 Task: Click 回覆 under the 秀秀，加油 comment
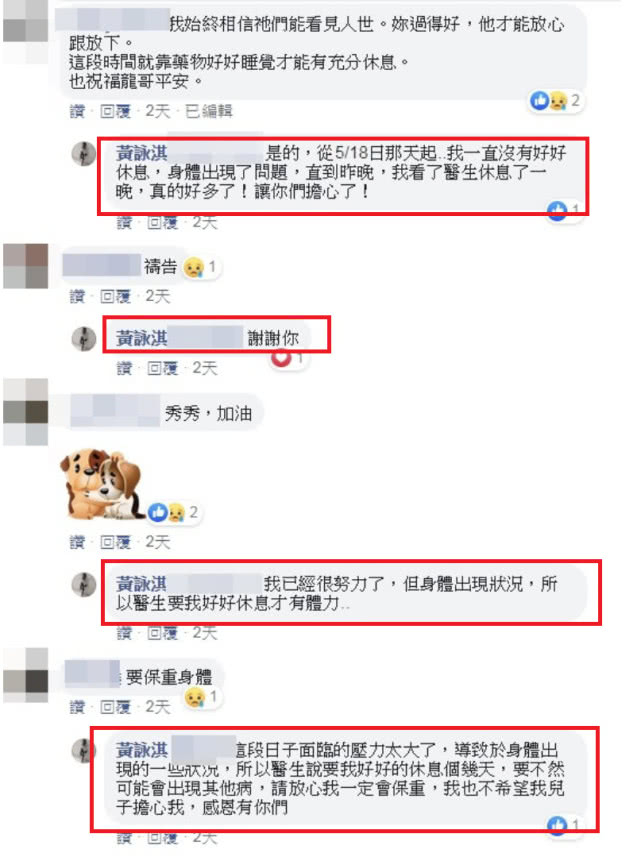point(116,542)
